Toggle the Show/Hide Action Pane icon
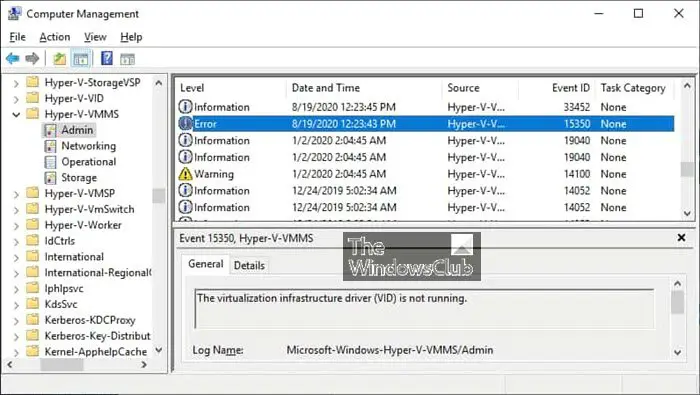Image resolution: width=700 pixels, height=395 pixels. coord(127,59)
